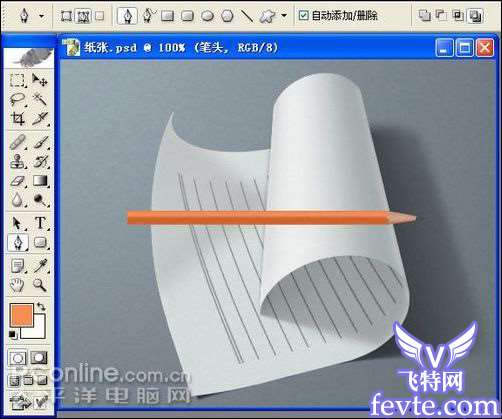Select the Hand tool
Image resolution: width=502 pixels, height=419 pixels.
click(17, 285)
